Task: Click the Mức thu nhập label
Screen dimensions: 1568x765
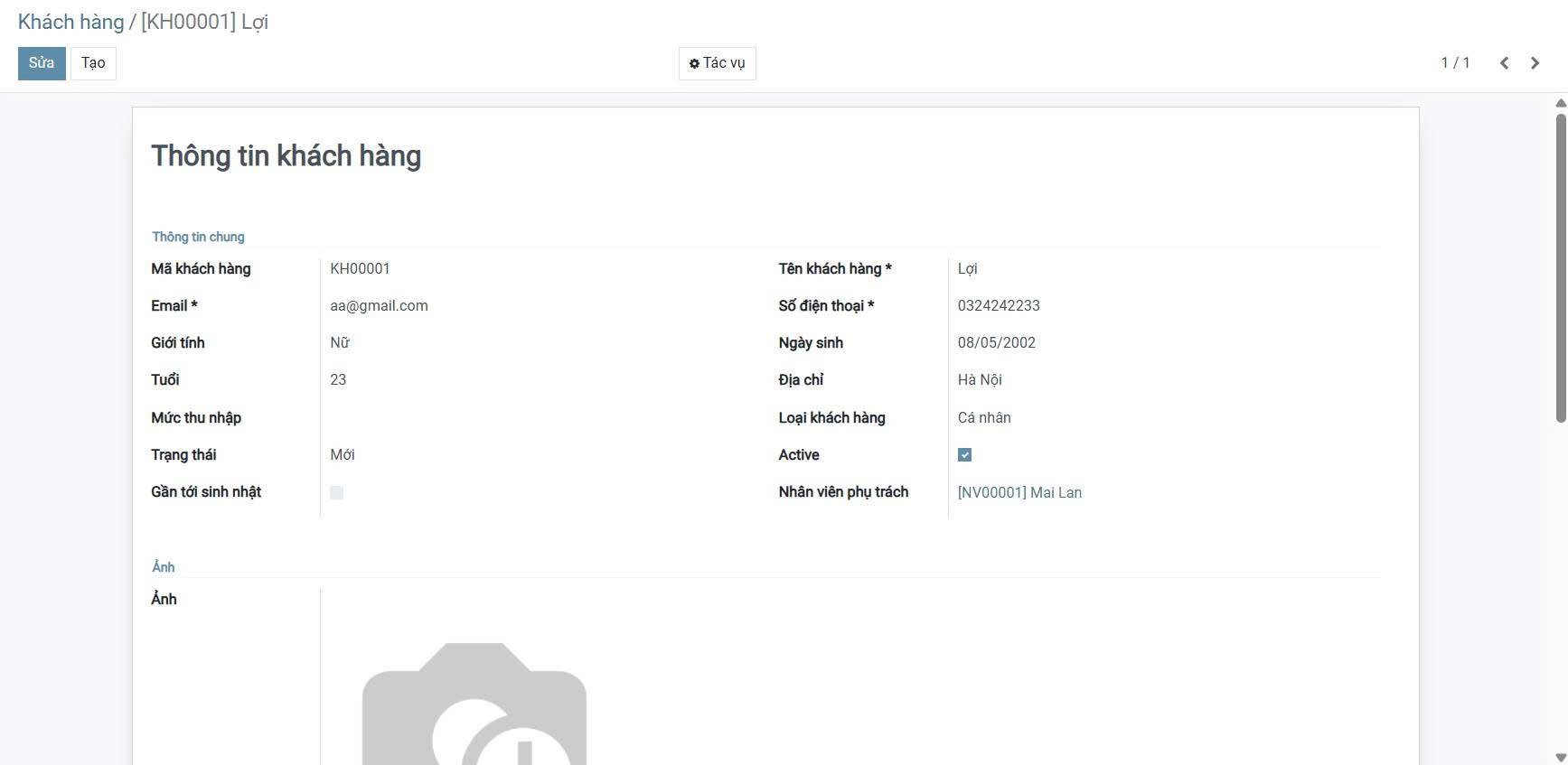Action: pyautogui.click(x=196, y=417)
